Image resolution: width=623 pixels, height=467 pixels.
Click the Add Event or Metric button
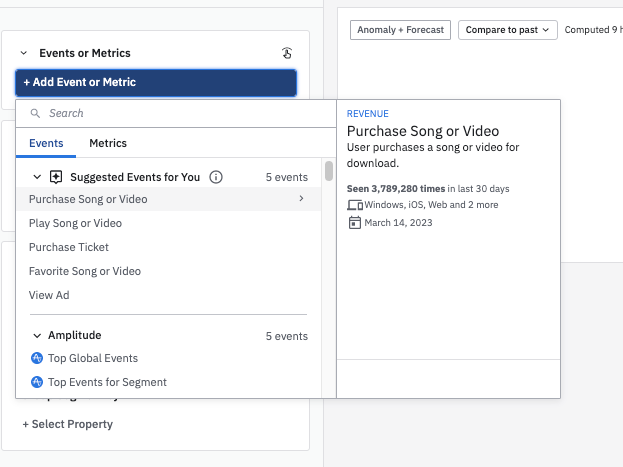(x=156, y=82)
